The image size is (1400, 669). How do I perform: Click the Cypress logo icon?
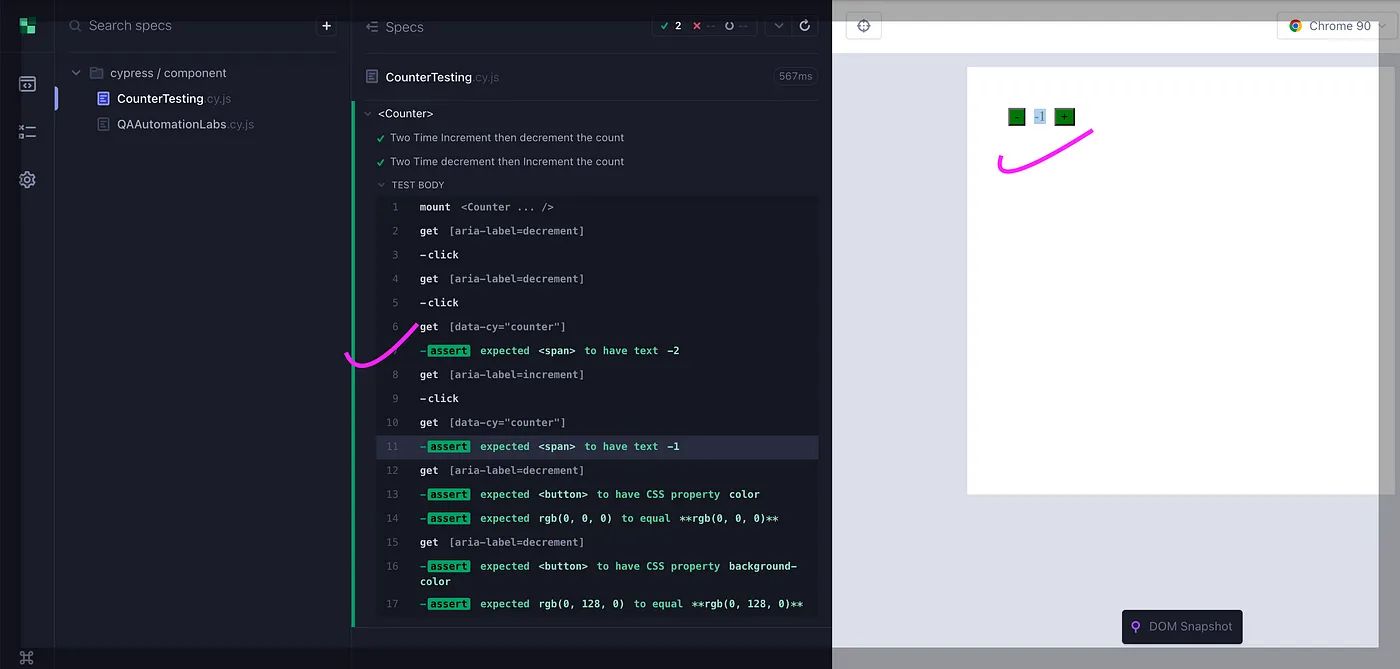click(x=27, y=26)
